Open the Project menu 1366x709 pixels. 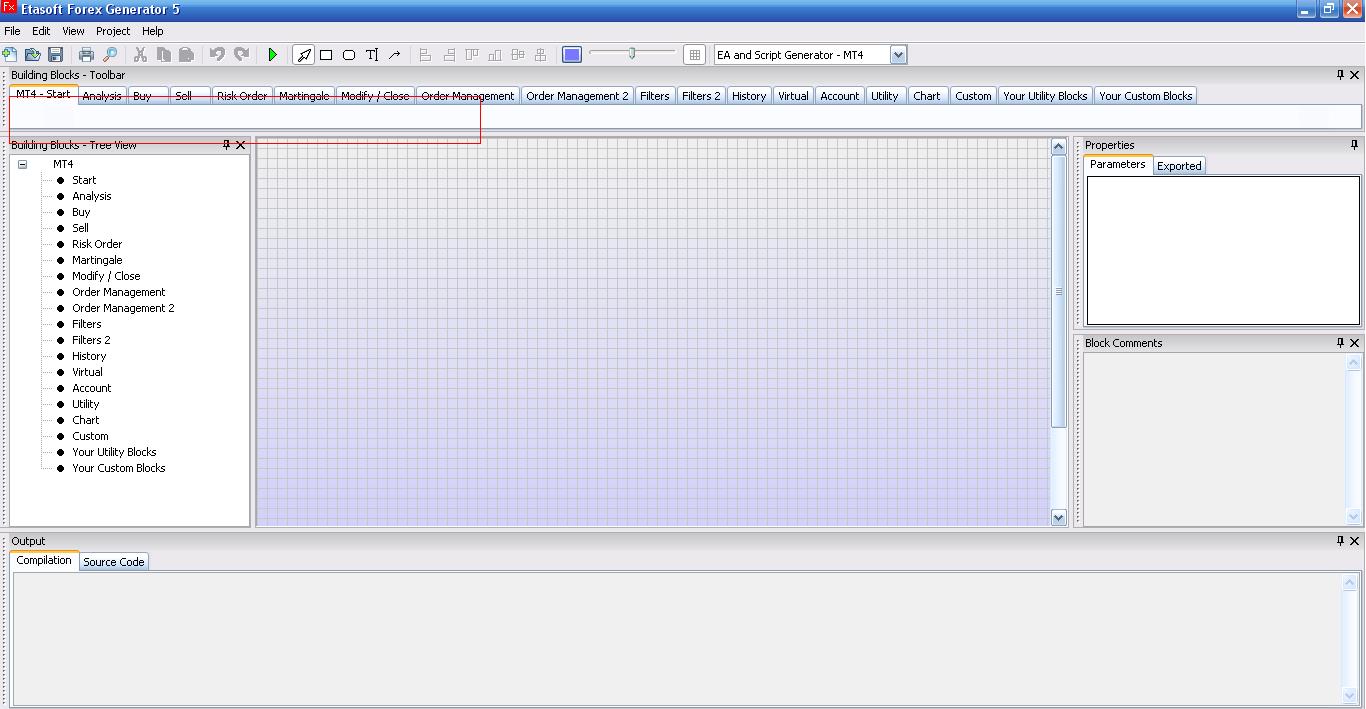click(113, 31)
